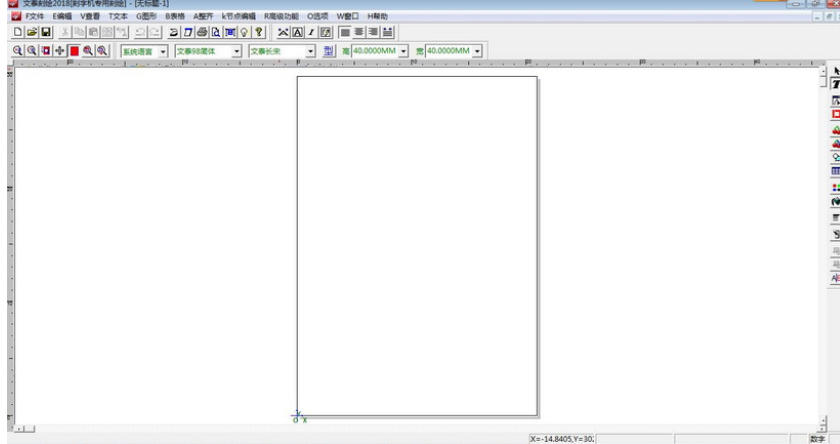Expand the 文泰长宋 font dropdown
Screen dimensions: 840x444
click(311, 51)
